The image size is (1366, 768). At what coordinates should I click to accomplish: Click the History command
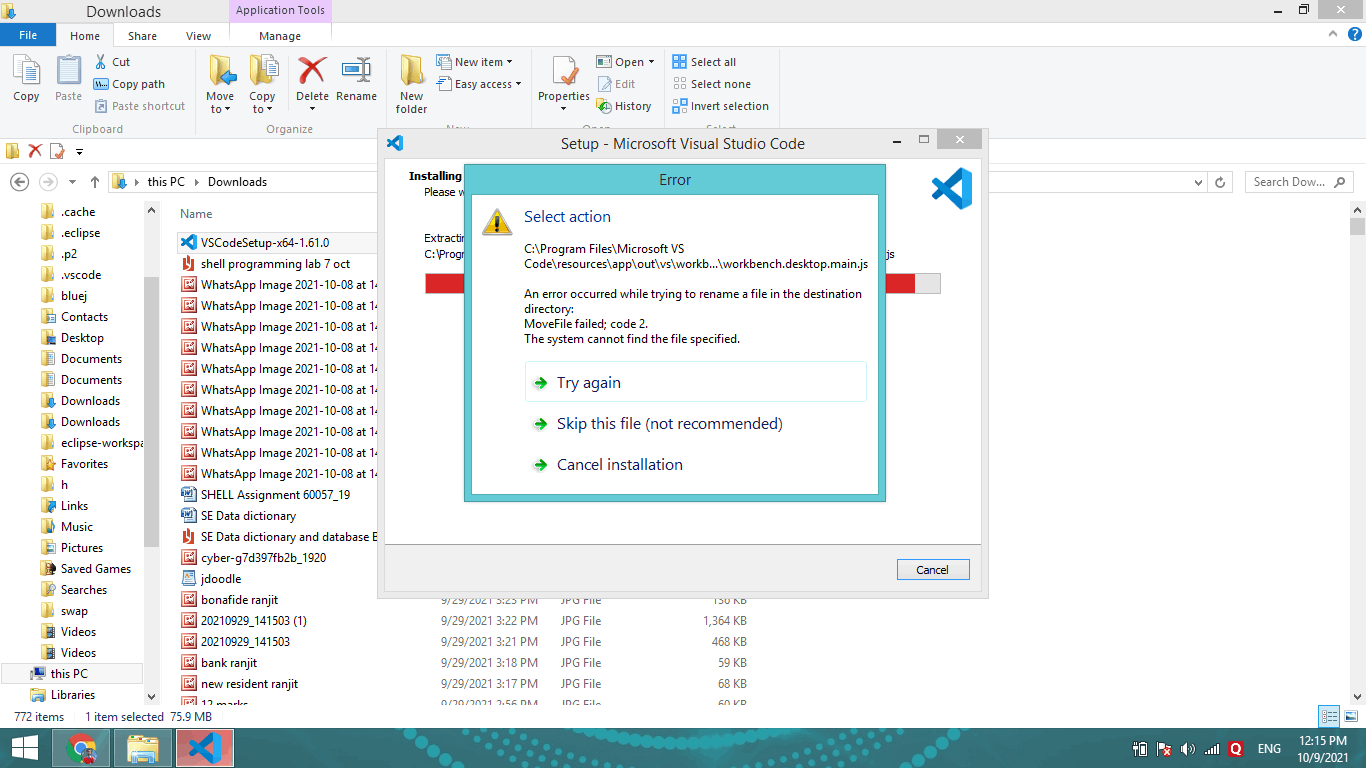pyautogui.click(x=624, y=106)
